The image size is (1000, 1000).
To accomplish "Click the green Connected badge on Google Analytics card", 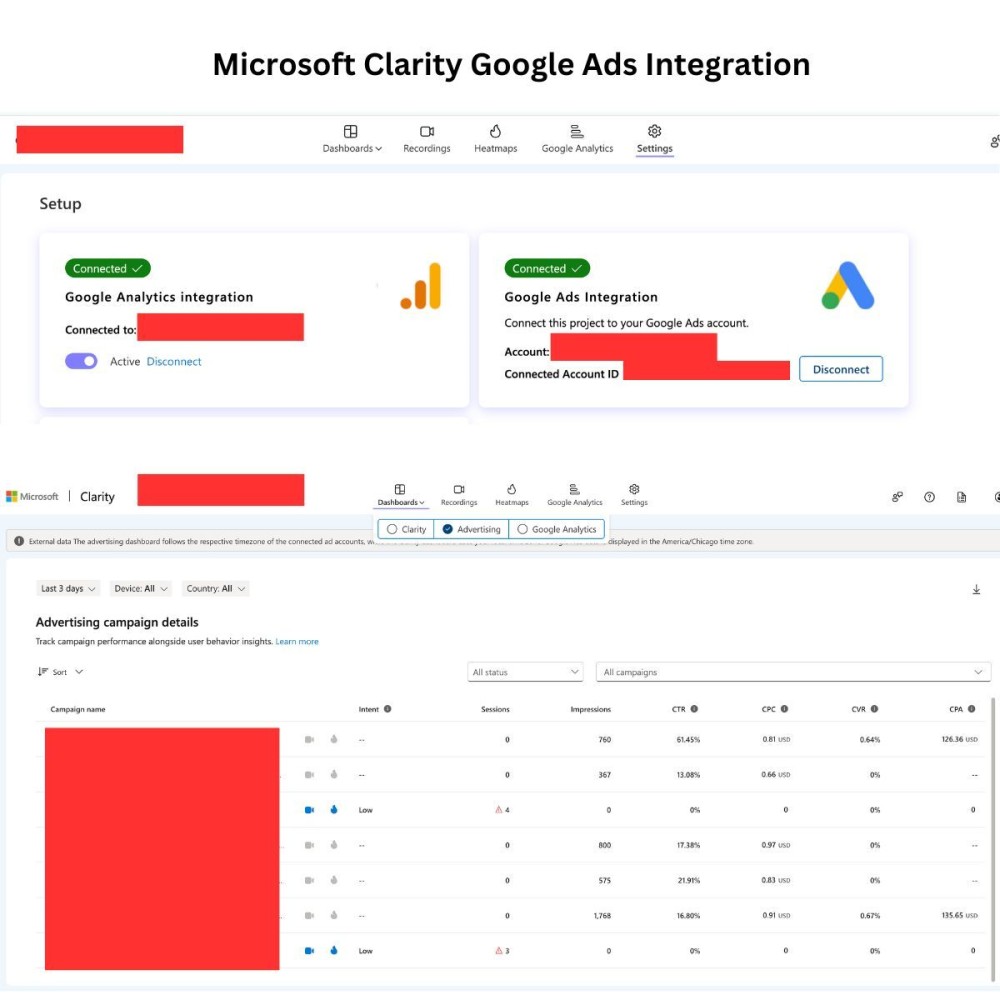I will [108, 268].
